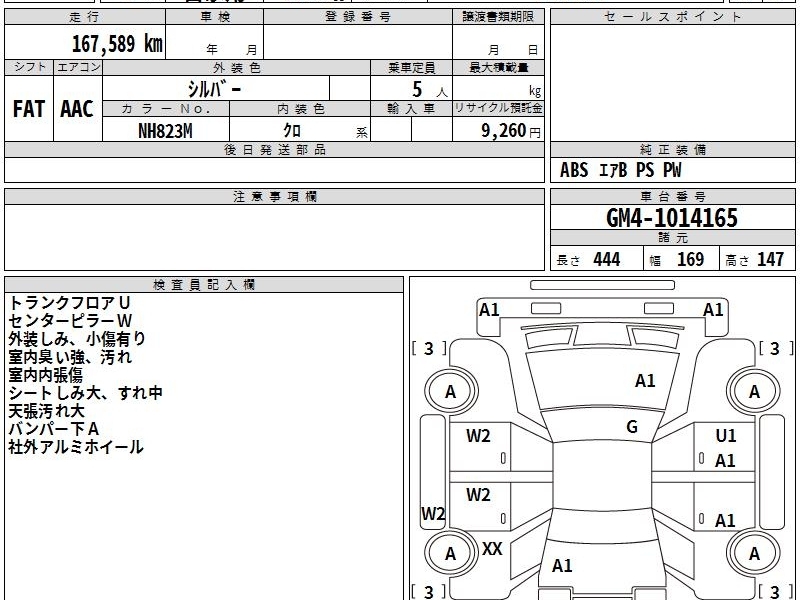Viewport: 800px width, 600px height.
Task: Click the note バンパー下A
Action: coord(54,429)
